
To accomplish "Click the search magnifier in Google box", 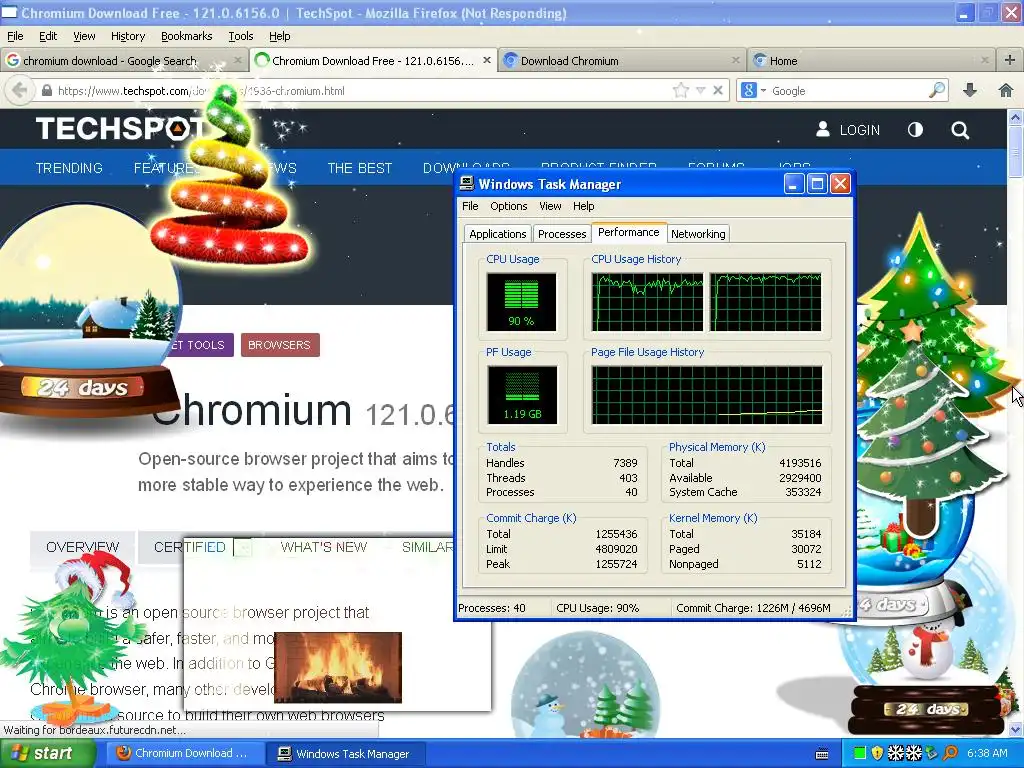I will click(937, 90).
